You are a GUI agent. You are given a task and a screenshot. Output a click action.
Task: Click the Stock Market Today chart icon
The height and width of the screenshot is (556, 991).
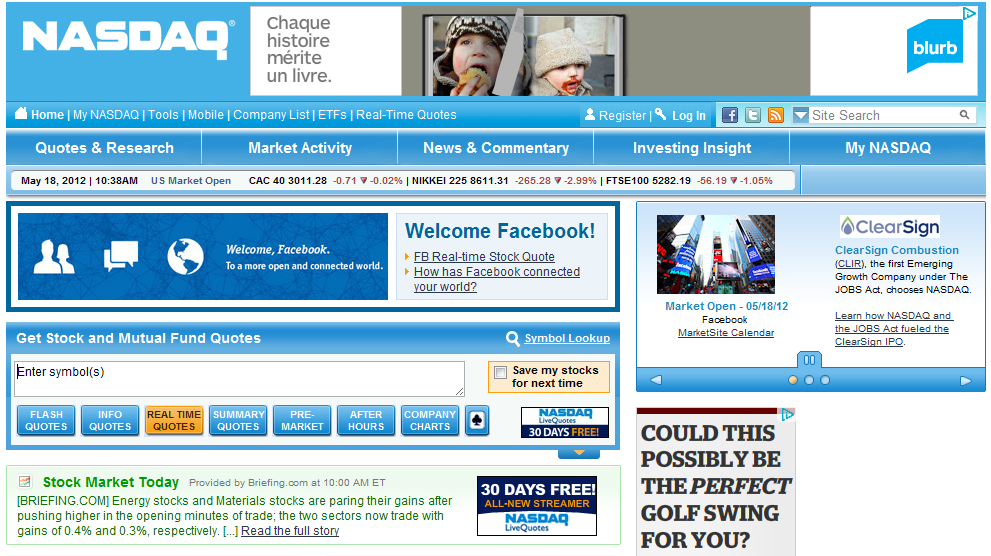[25, 481]
